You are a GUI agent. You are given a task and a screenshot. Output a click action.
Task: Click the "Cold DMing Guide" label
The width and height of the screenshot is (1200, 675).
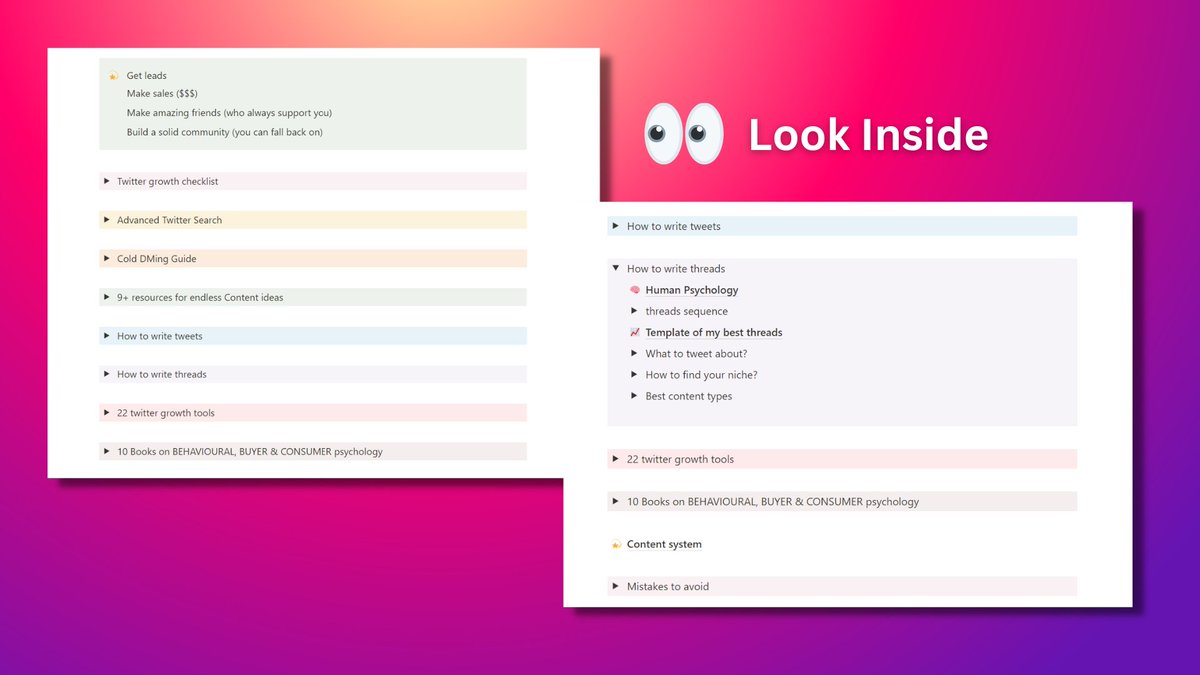tap(156, 259)
